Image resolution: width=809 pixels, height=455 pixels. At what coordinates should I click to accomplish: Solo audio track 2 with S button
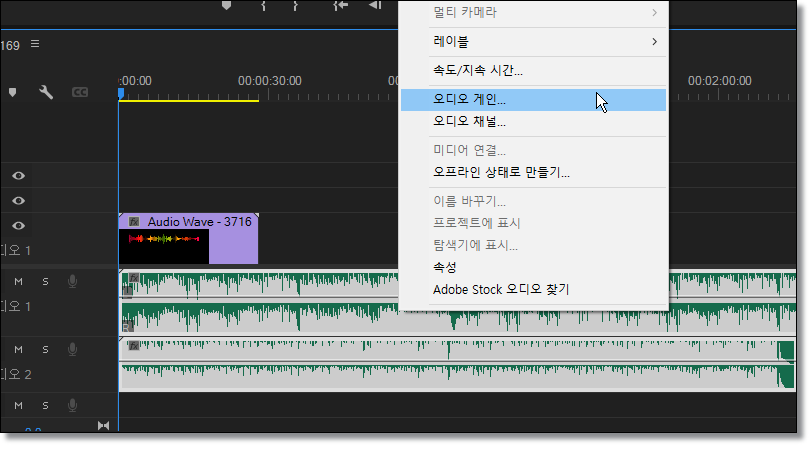[45, 350]
